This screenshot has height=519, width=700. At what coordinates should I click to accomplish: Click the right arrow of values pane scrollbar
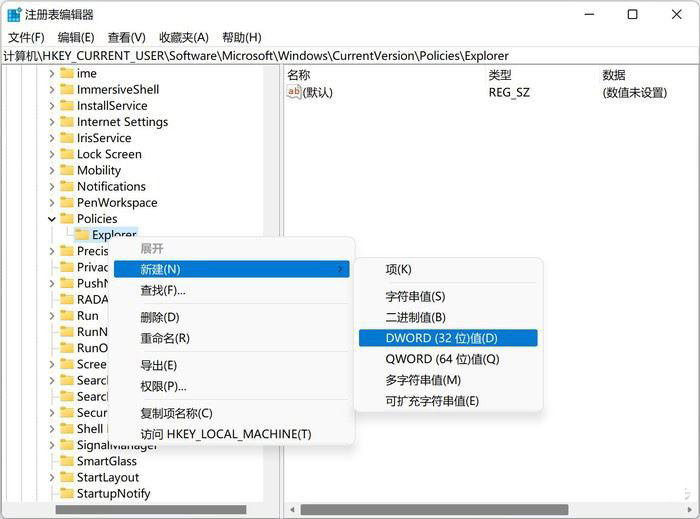[690, 509]
